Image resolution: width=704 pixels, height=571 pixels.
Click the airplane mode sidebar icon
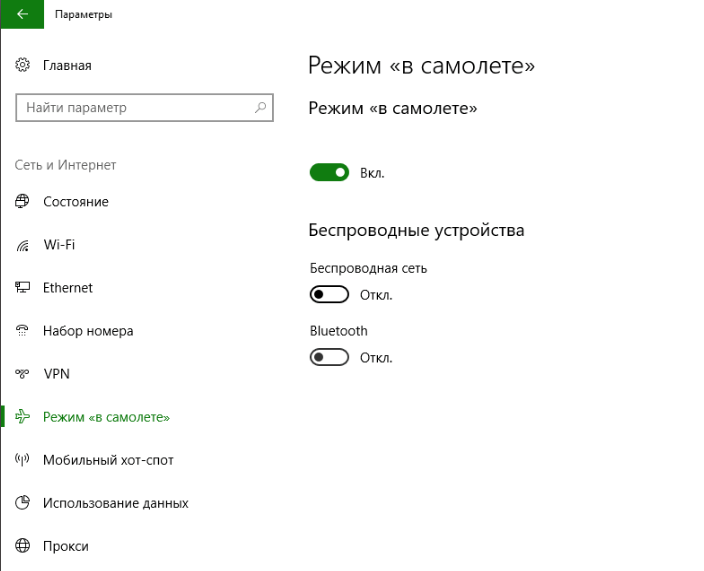[x=22, y=417]
